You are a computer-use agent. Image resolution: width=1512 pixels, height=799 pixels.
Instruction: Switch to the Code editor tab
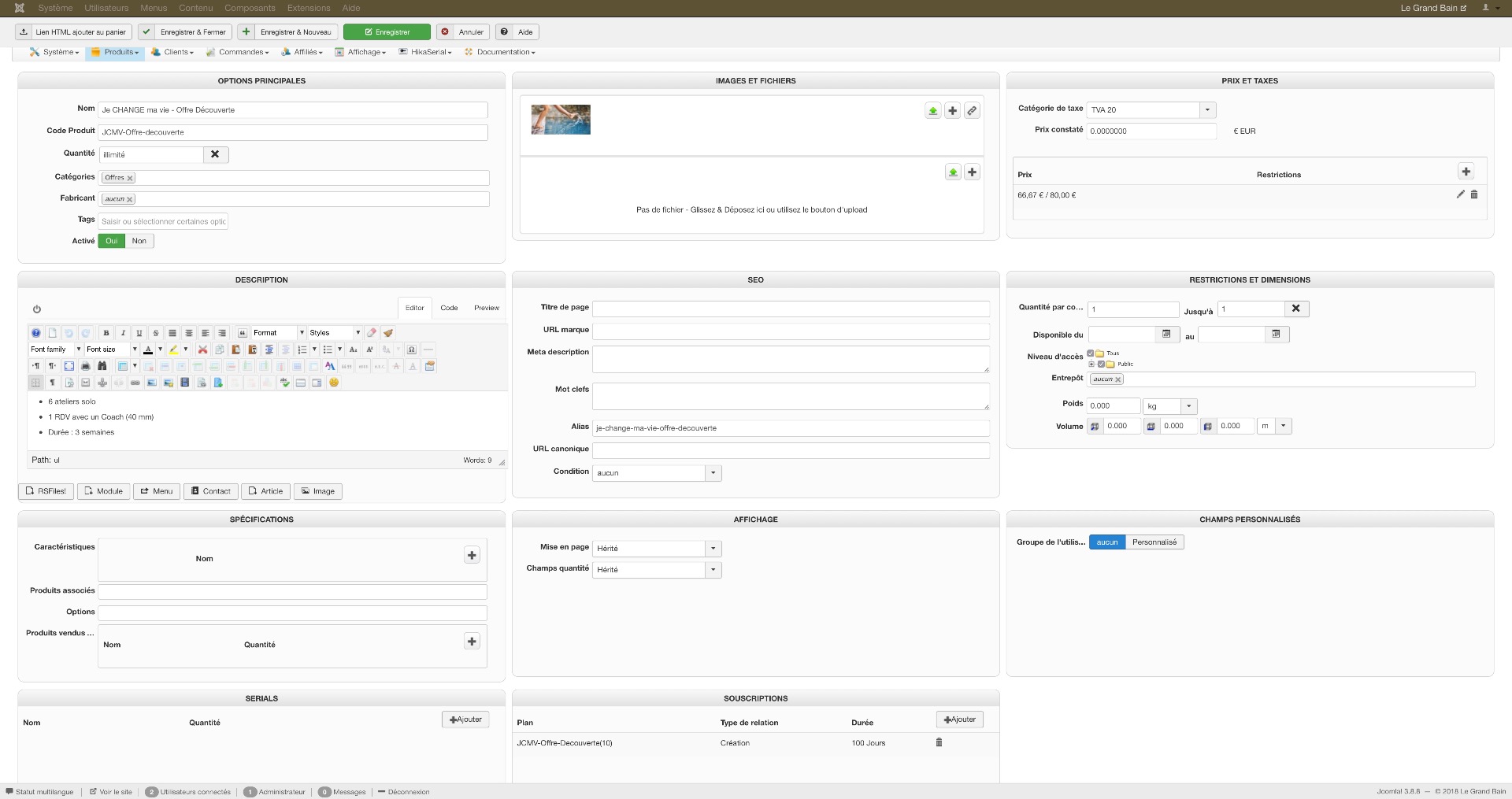tap(449, 308)
